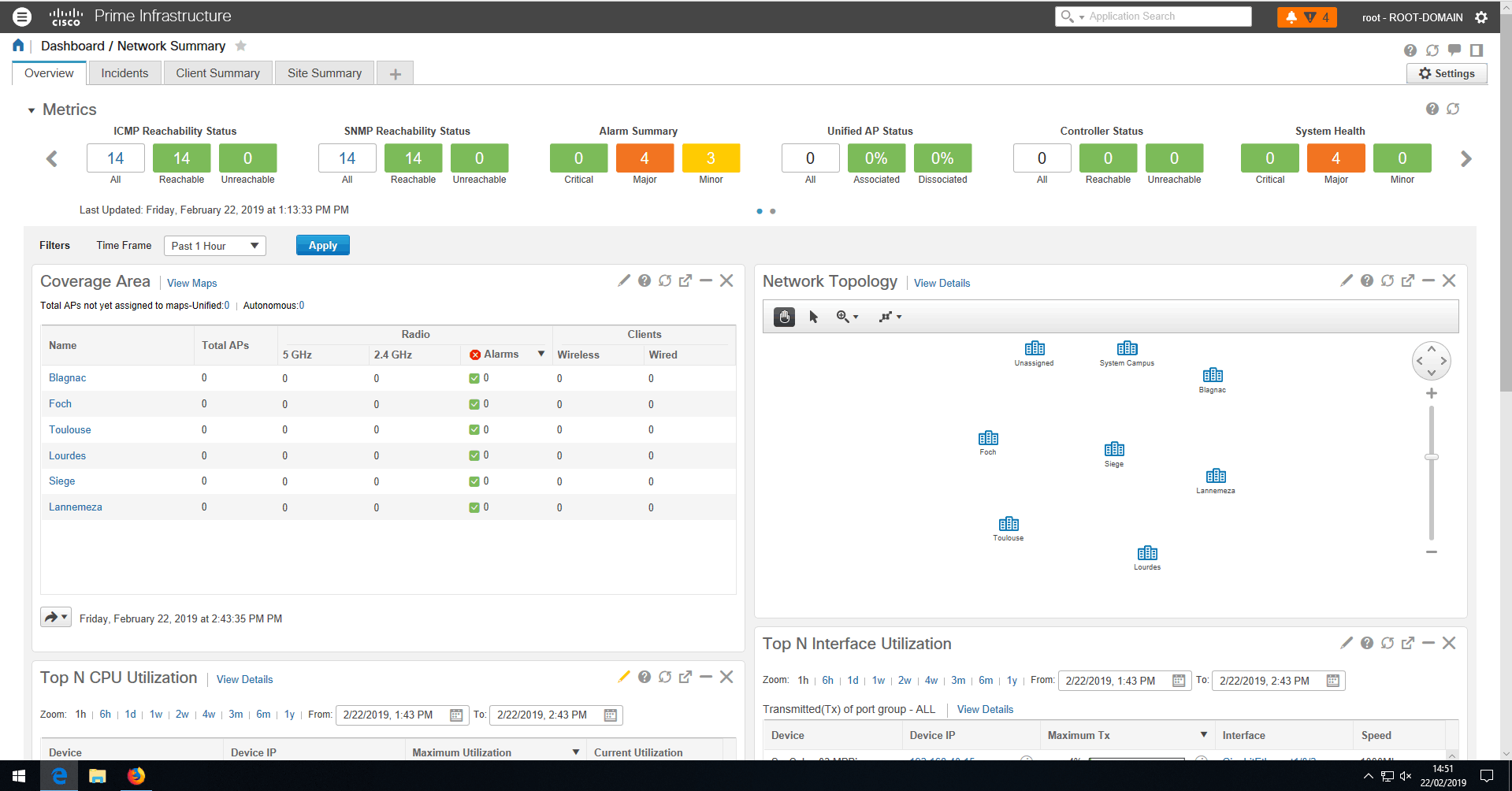The image size is (1512, 791).
Task: Open the dashboard Settings button
Action: tap(1447, 73)
